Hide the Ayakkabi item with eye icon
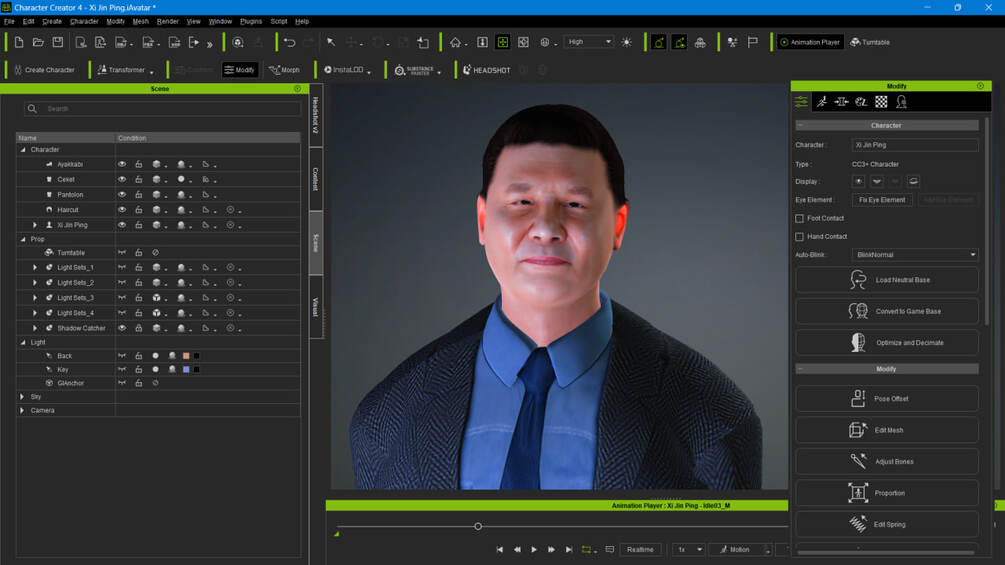 click(122, 164)
